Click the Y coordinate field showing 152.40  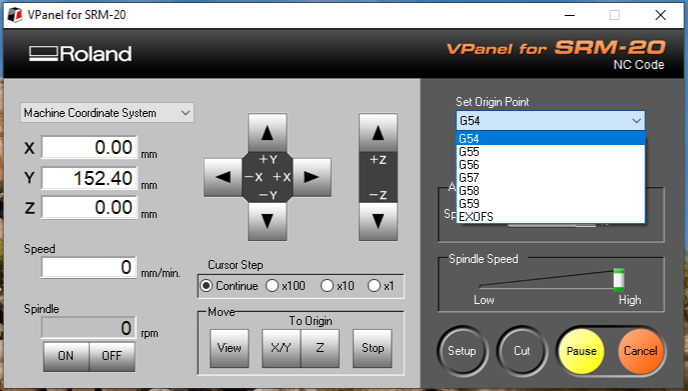click(90, 178)
